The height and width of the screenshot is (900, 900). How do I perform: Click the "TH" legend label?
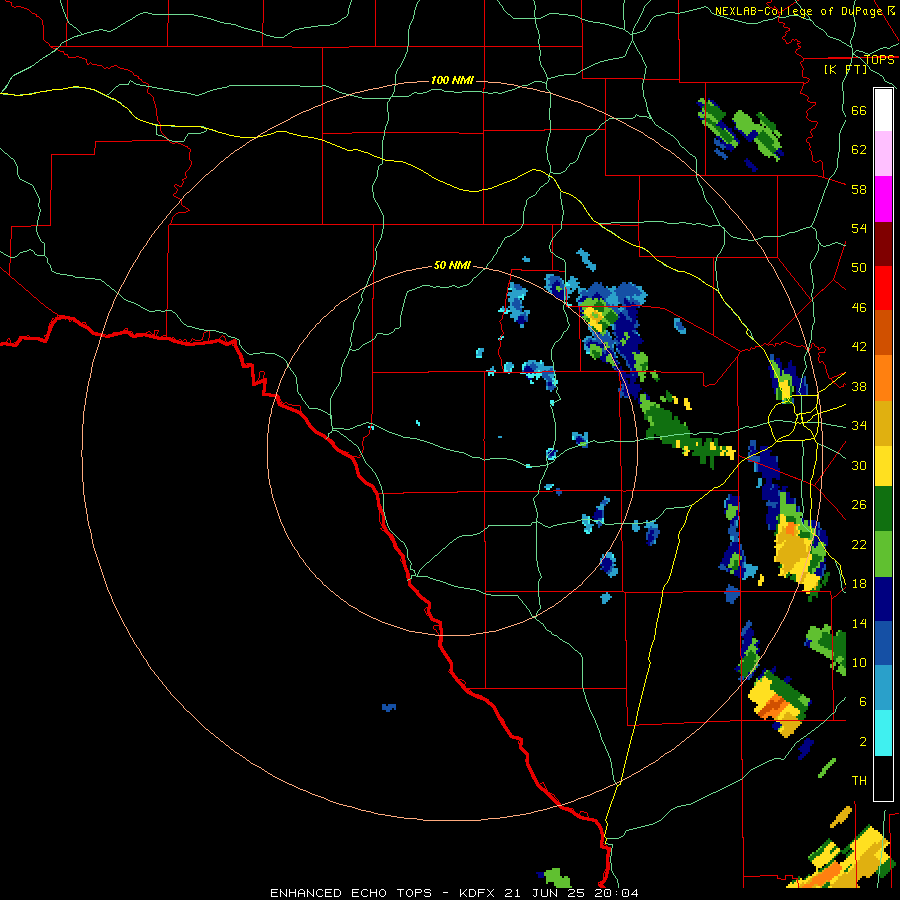[859, 781]
